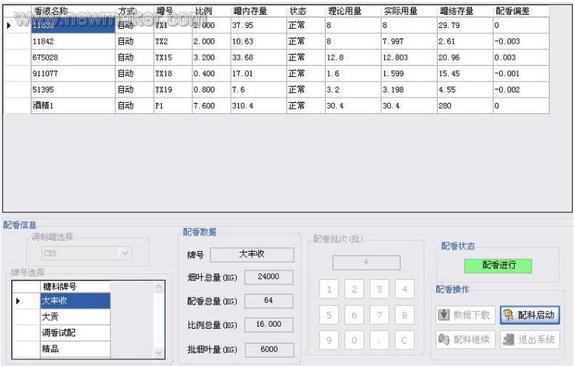The width and height of the screenshot is (574, 366).
Task: Click the 配料启动 button
Action: pyautogui.click(x=530, y=315)
